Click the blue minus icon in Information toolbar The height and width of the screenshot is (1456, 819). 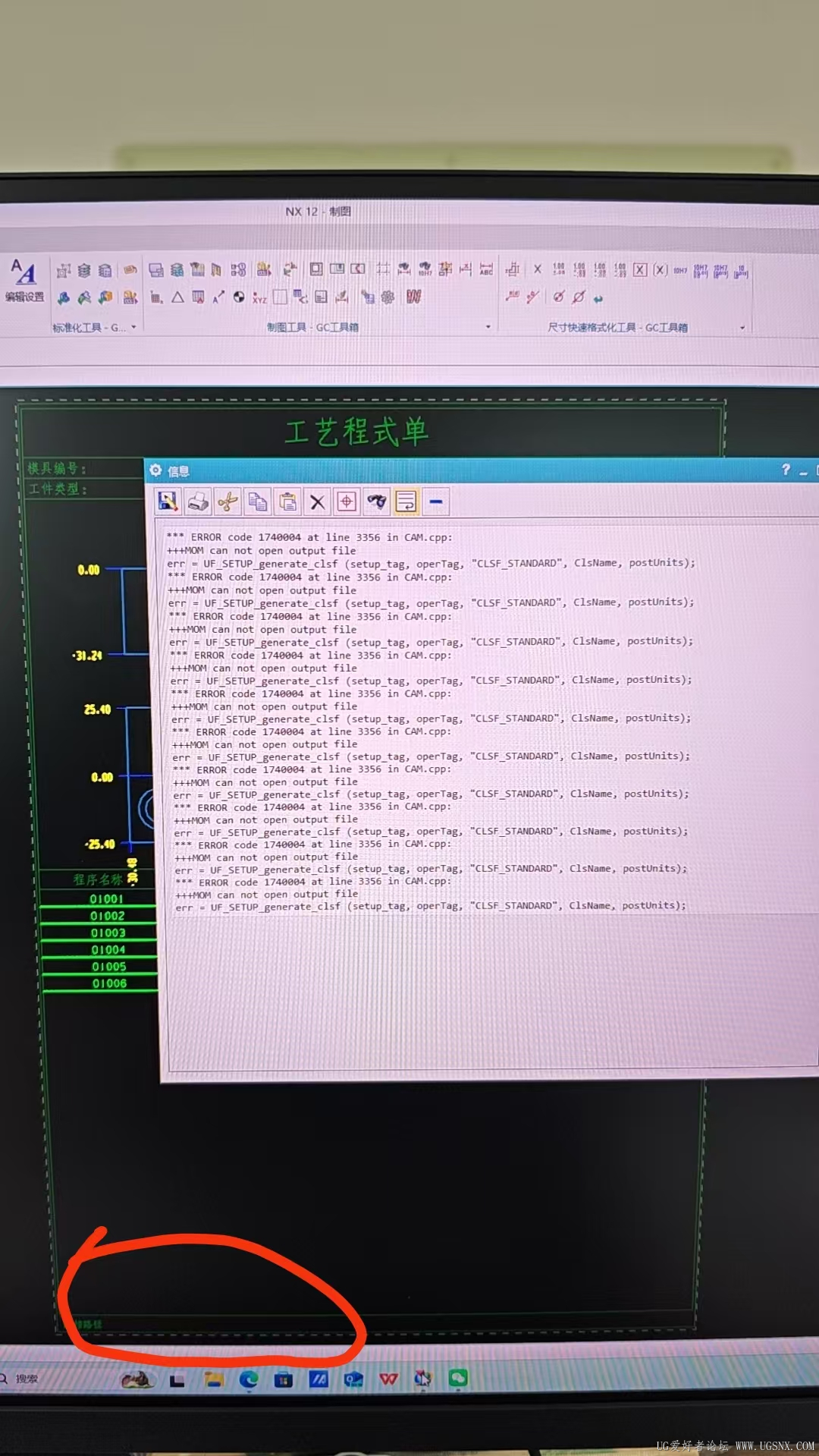pos(436,502)
